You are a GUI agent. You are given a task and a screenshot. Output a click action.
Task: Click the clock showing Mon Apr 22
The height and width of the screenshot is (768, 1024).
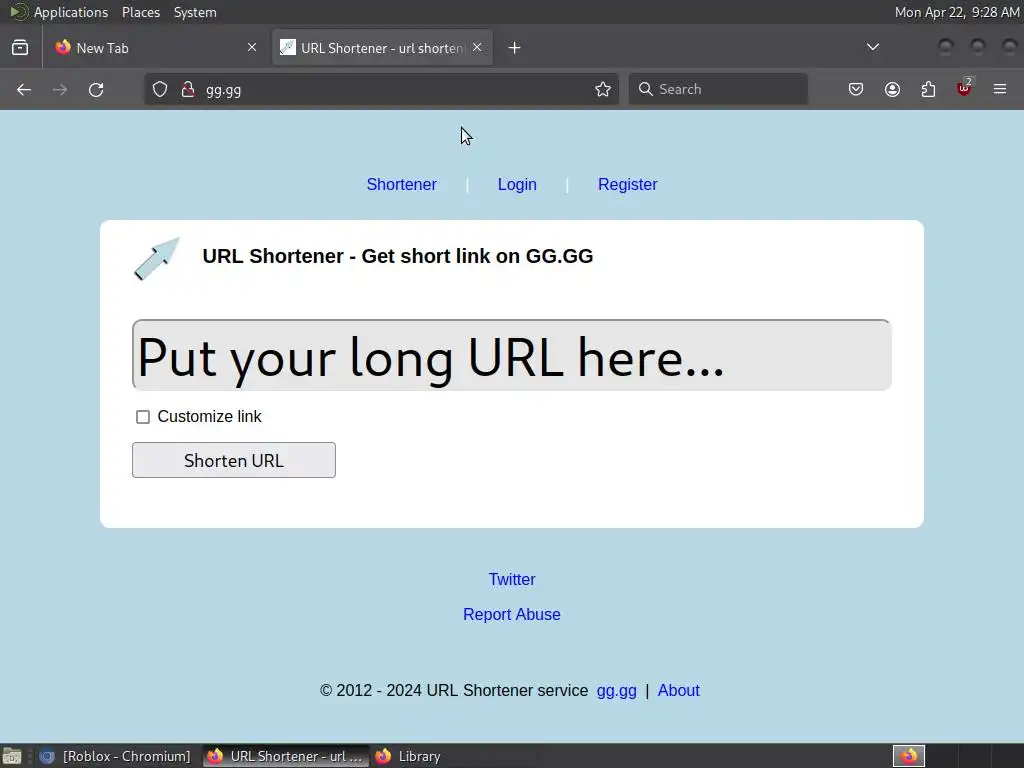pyautogui.click(x=957, y=12)
